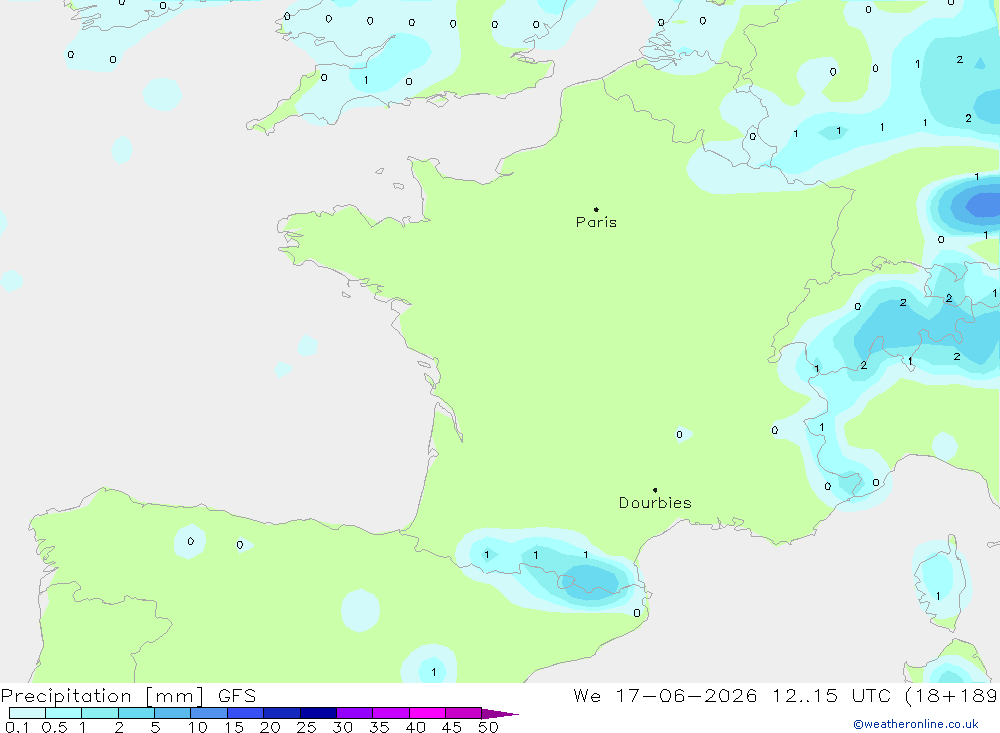Click the '1' rainfall value on Corsica
Image resolution: width=1000 pixels, height=733 pixels.
pos(938,596)
